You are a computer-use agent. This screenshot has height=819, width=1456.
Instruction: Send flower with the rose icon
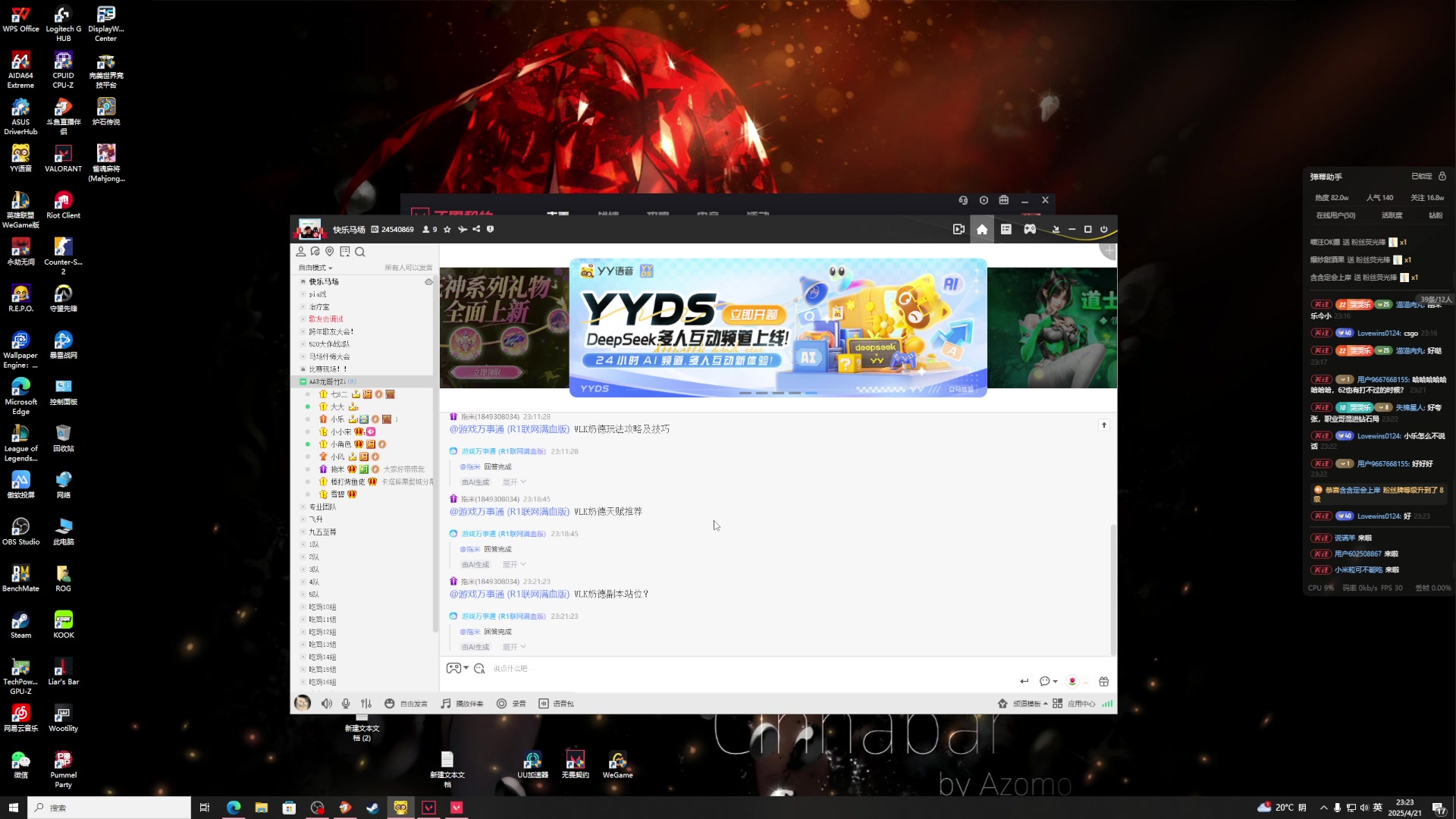[1072, 681]
